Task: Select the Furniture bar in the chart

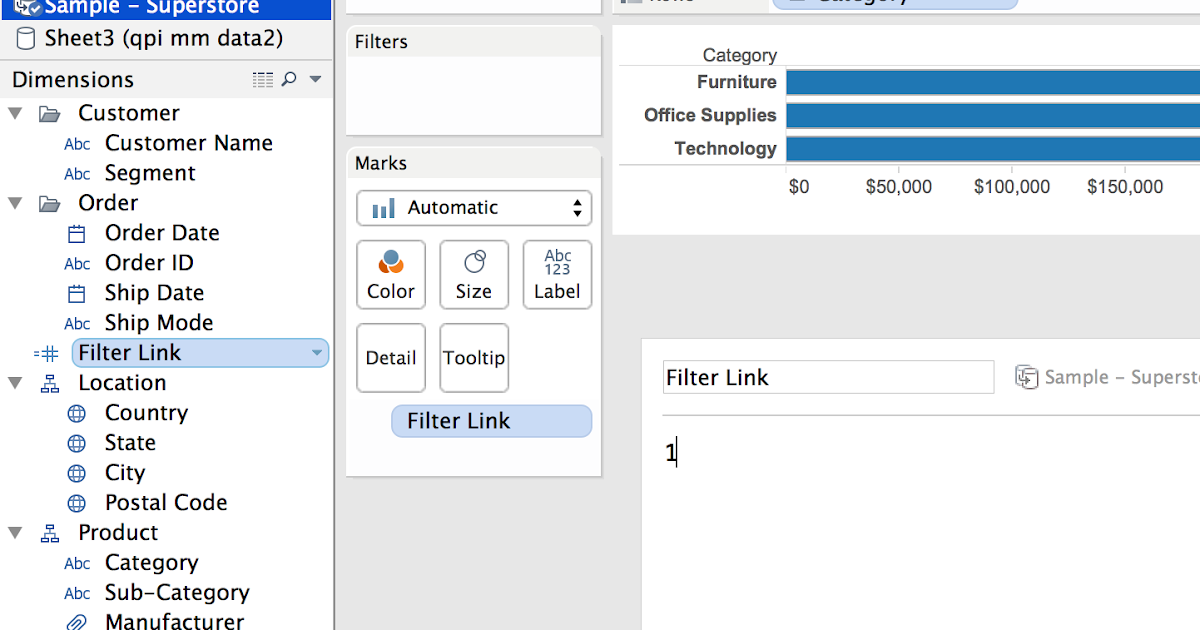Action: (990, 82)
